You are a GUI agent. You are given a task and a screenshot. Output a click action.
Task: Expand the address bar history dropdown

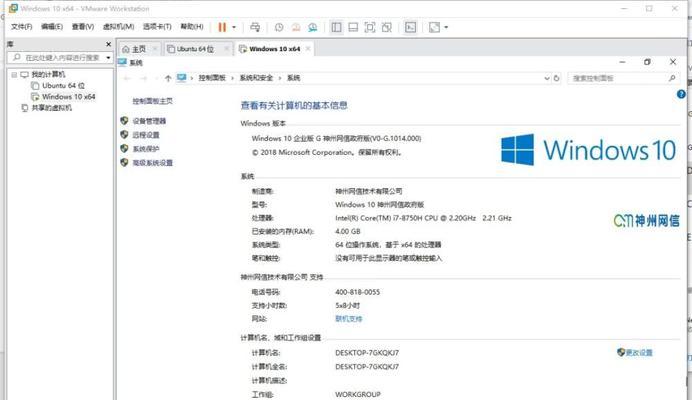point(547,78)
